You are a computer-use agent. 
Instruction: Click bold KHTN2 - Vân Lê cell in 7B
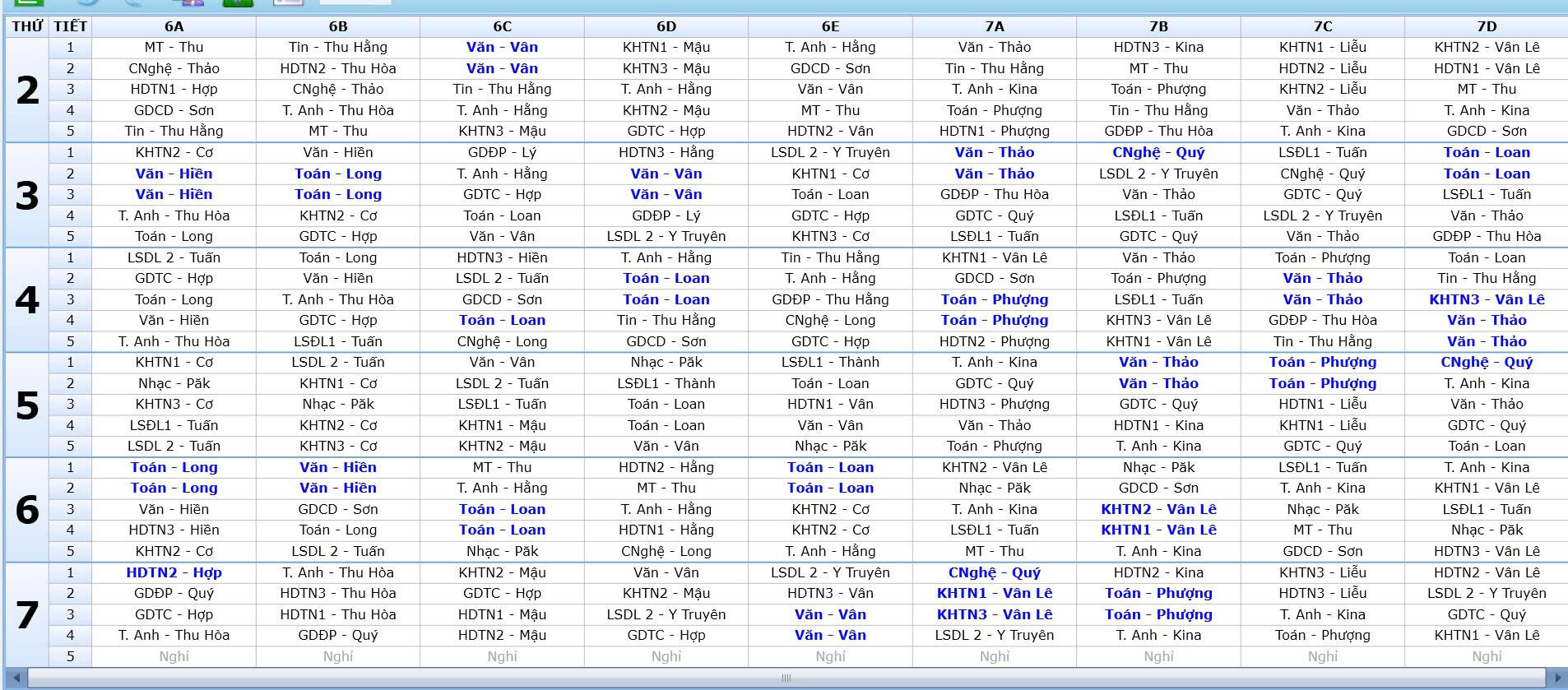coord(1158,509)
